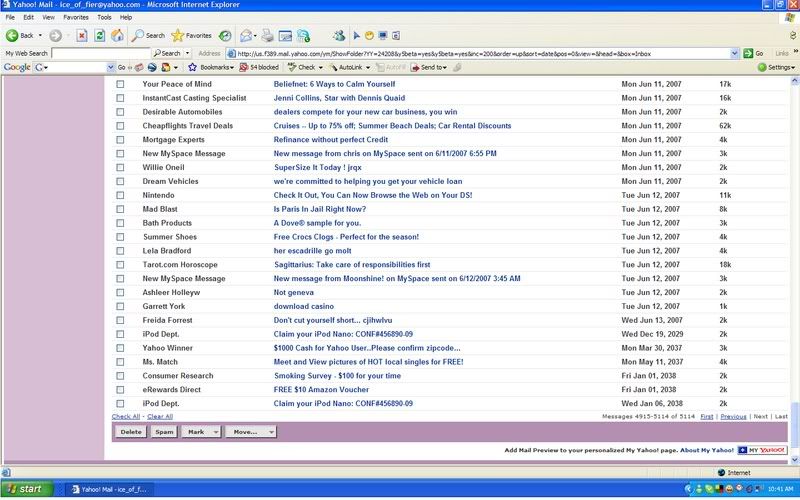
Task: Tick the Yahoo Winner email checkbox
Action: coord(120,348)
